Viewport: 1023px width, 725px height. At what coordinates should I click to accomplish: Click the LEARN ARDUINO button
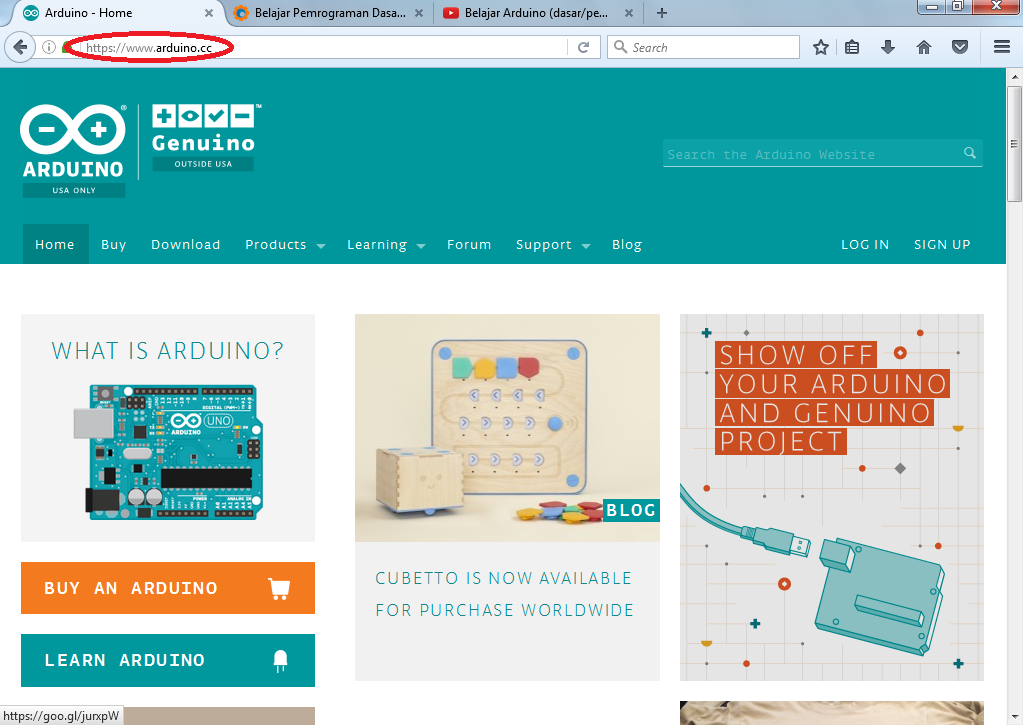click(168, 660)
